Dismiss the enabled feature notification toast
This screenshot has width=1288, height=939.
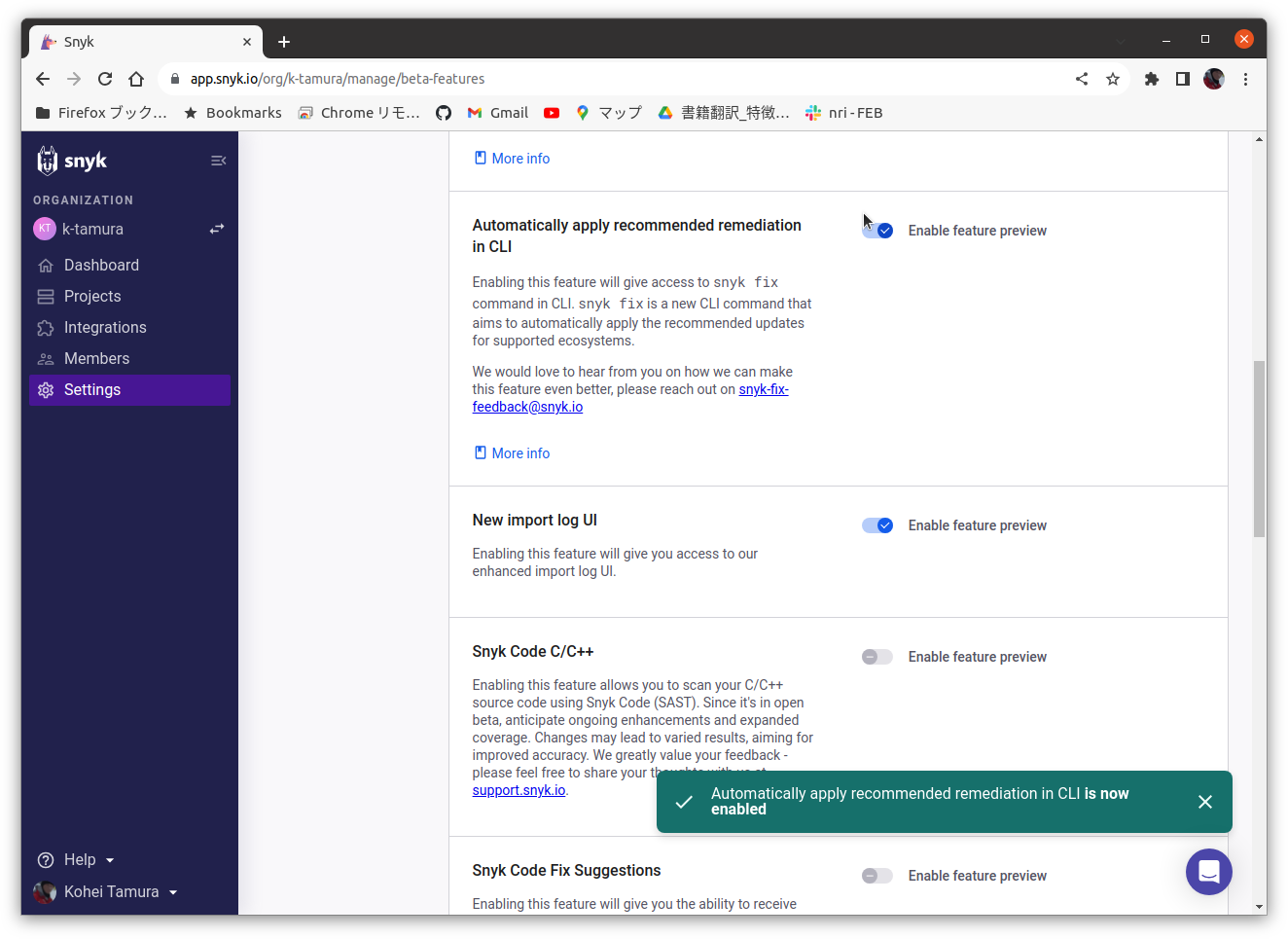(1205, 801)
